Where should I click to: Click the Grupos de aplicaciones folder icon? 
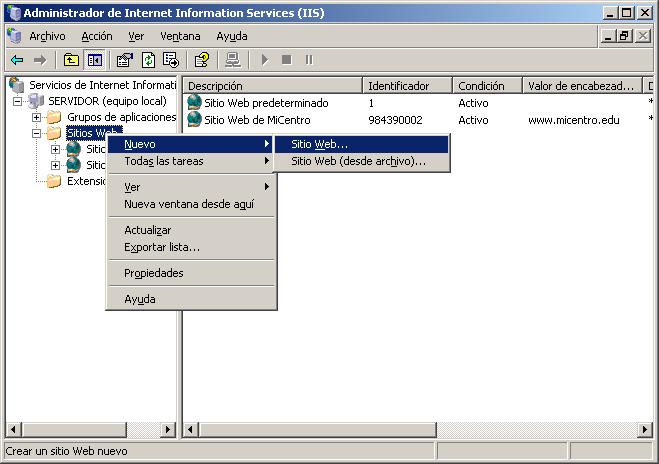tap(54, 117)
